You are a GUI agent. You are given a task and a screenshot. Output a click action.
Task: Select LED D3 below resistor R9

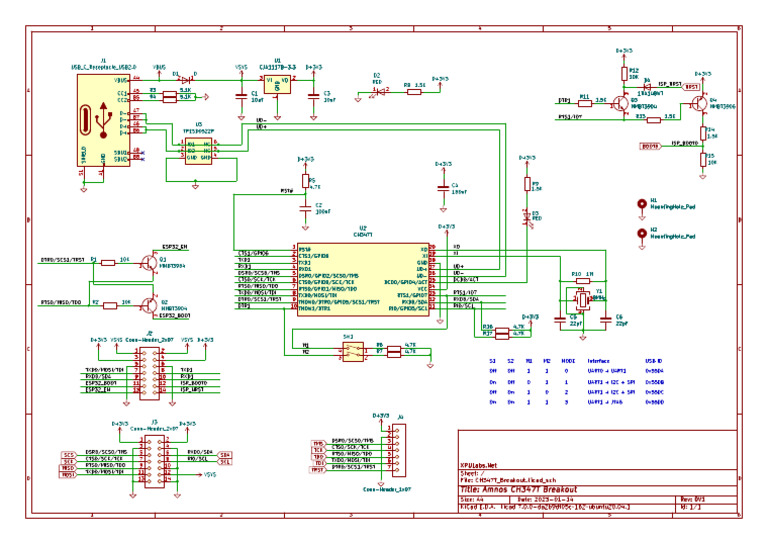tap(527, 218)
